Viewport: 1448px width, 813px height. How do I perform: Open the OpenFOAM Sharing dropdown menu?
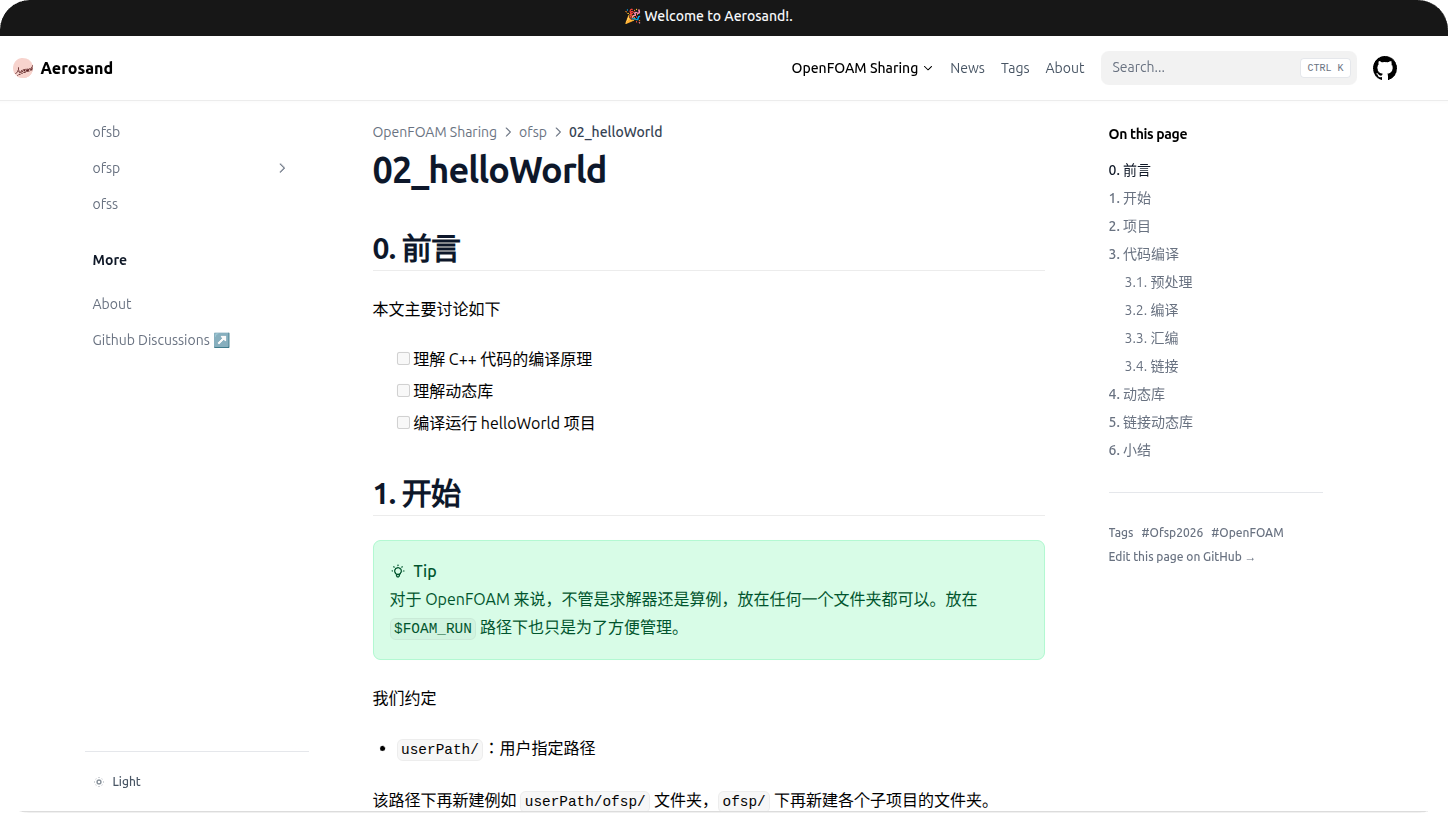(862, 68)
